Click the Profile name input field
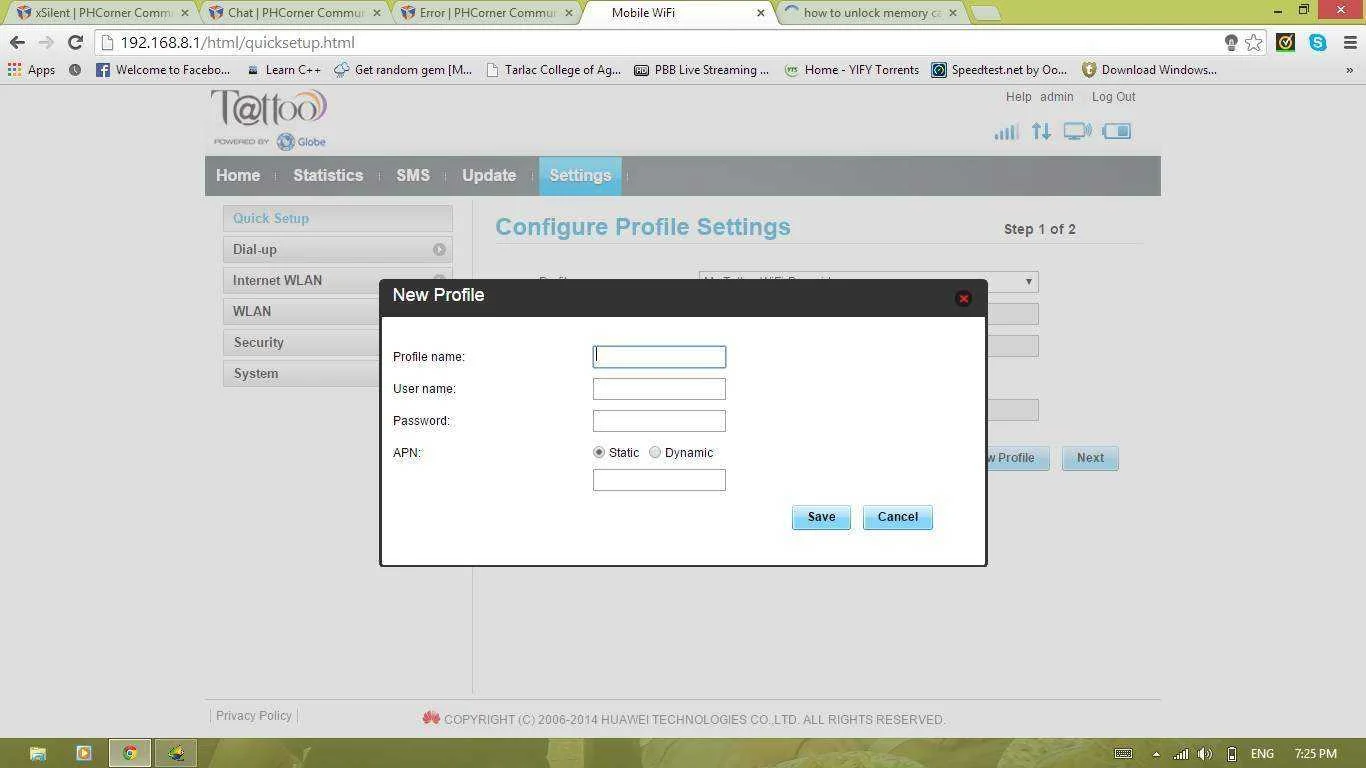 click(x=659, y=357)
